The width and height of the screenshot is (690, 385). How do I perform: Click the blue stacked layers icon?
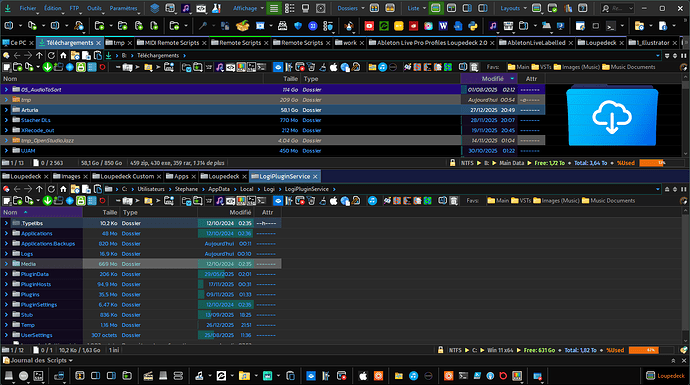154,8
